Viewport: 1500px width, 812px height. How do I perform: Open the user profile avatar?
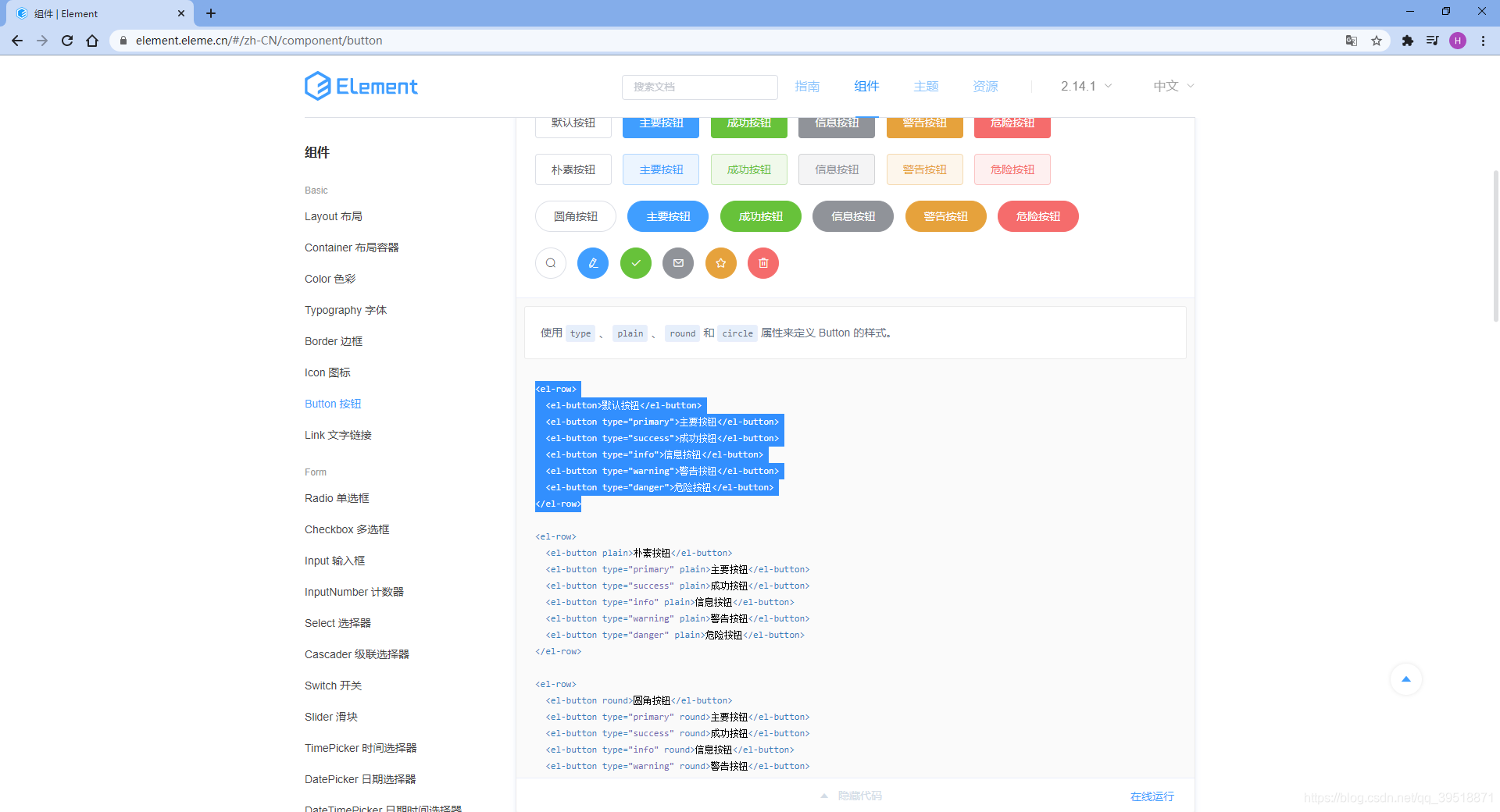pos(1458,41)
